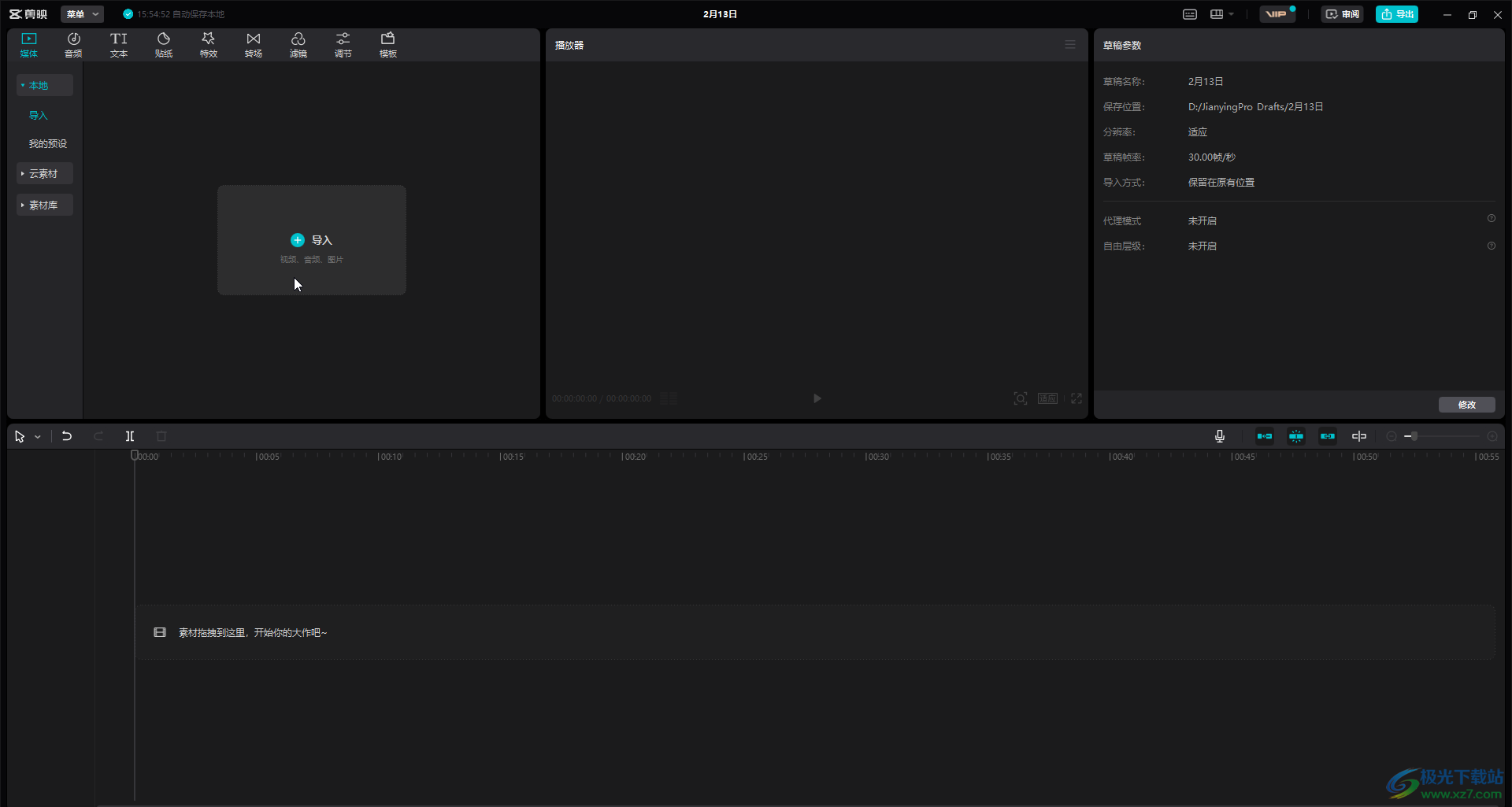This screenshot has height=807, width=1512.
Task: Click the 未开启 value for 代理模式
Action: click(x=1203, y=221)
